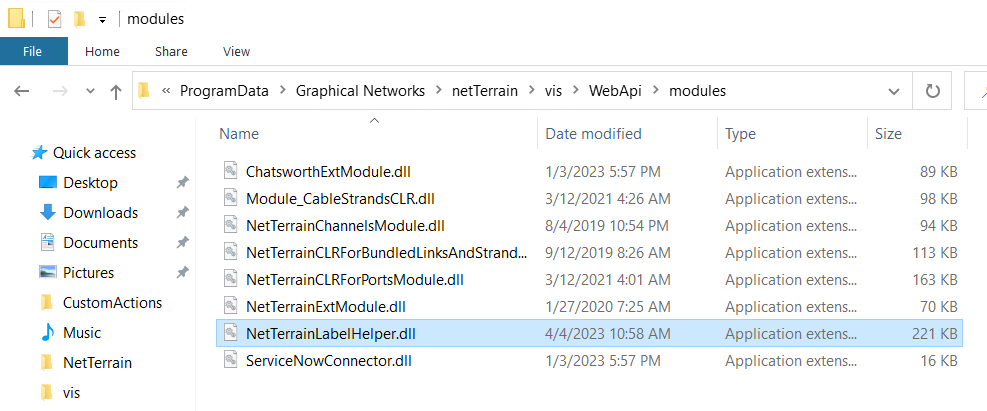Open CustomActions folder in Quick access

112,303
